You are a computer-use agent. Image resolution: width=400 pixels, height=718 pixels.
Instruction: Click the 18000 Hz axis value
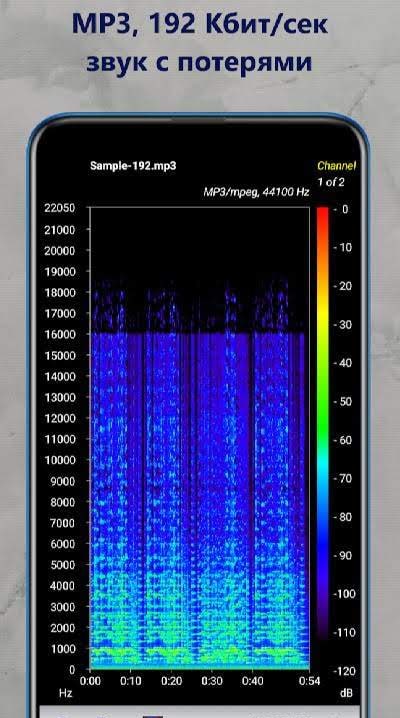[59, 293]
